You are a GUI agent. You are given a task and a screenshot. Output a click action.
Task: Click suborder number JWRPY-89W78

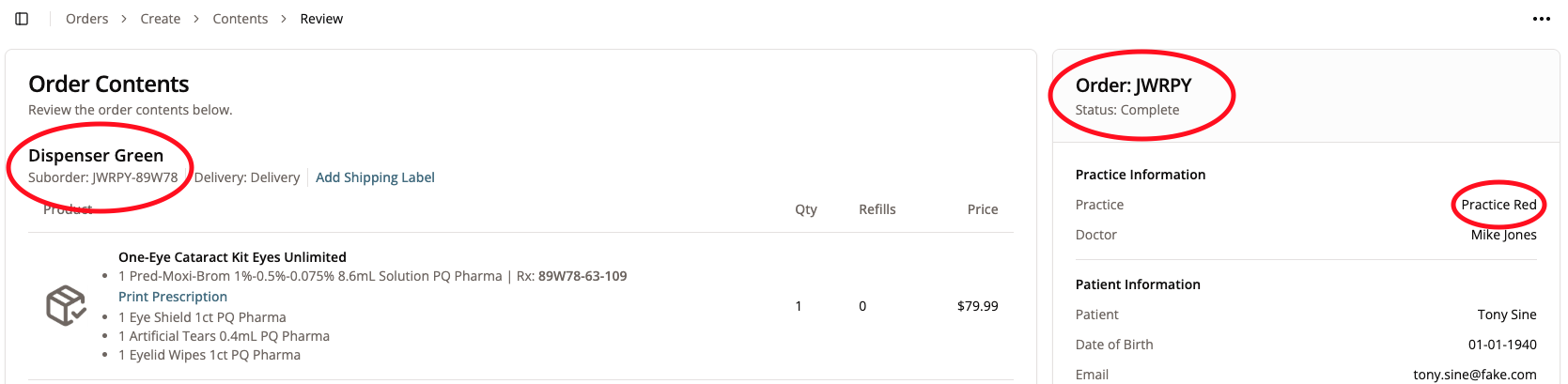coord(134,177)
